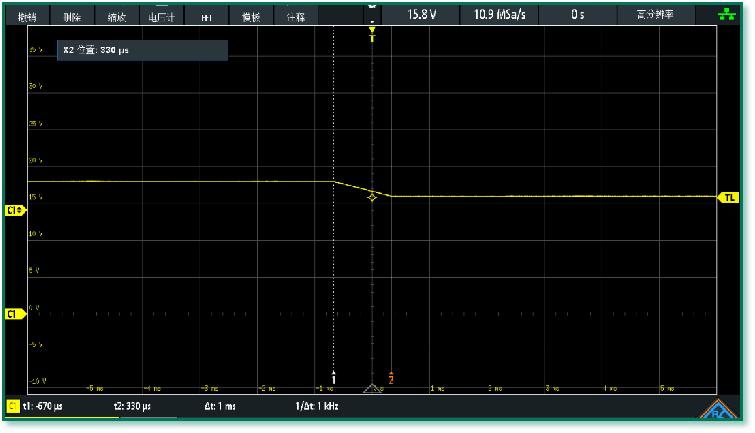755x433 pixels.
Task: Click the green network status icon
Action: pyautogui.click(x=727, y=14)
